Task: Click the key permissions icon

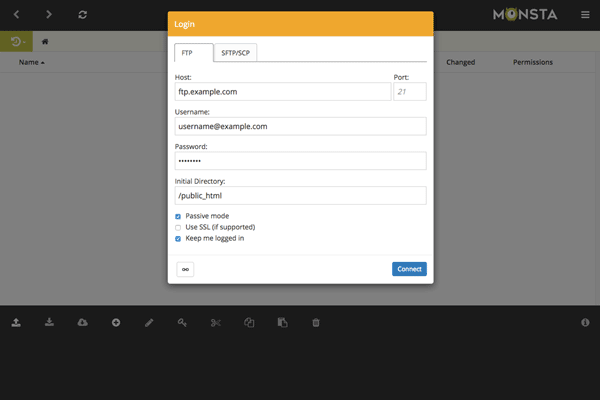Action: [x=182, y=323]
